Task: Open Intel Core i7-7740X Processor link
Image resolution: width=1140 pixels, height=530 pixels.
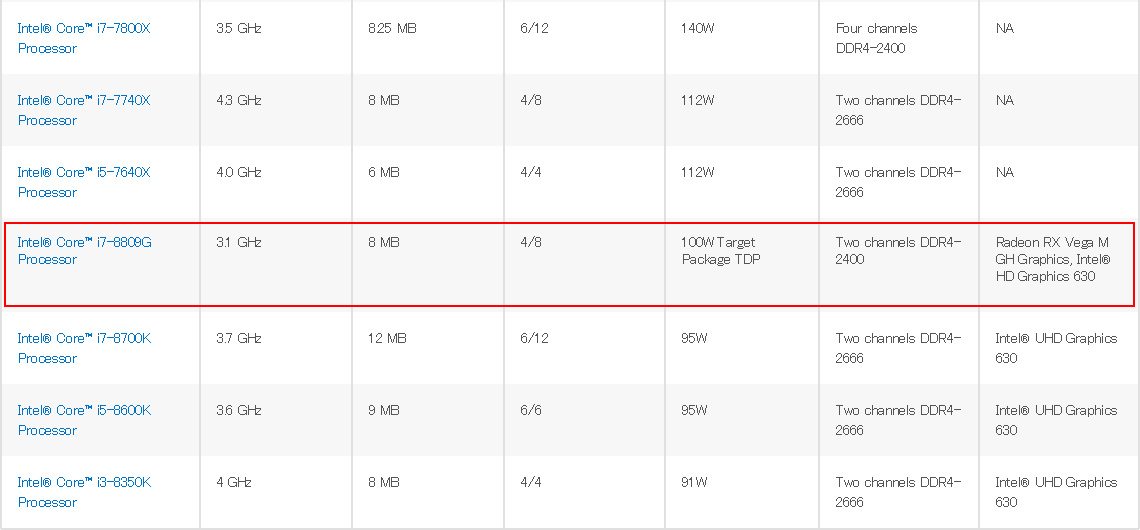Action: click(84, 111)
